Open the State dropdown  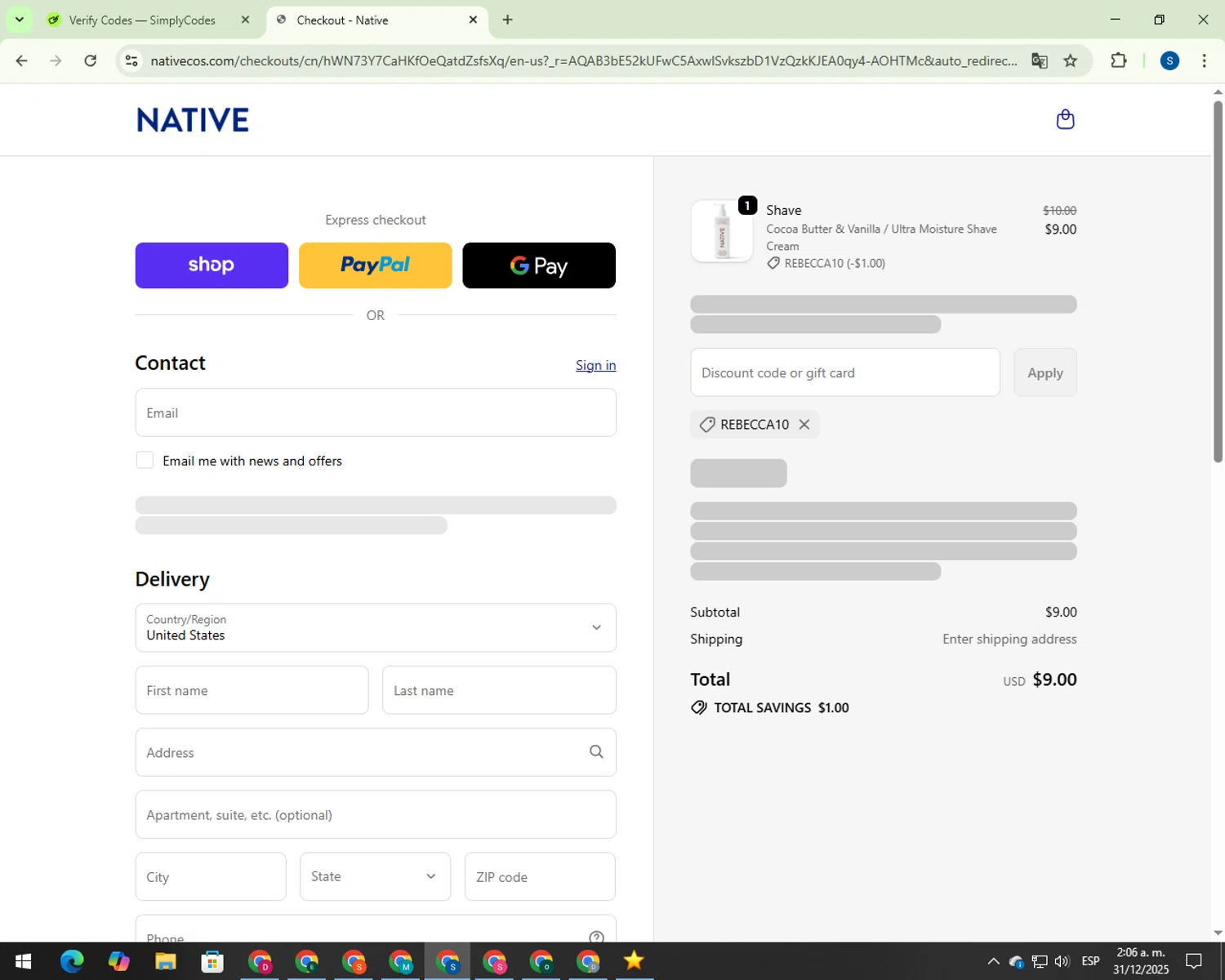pyautogui.click(x=375, y=876)
